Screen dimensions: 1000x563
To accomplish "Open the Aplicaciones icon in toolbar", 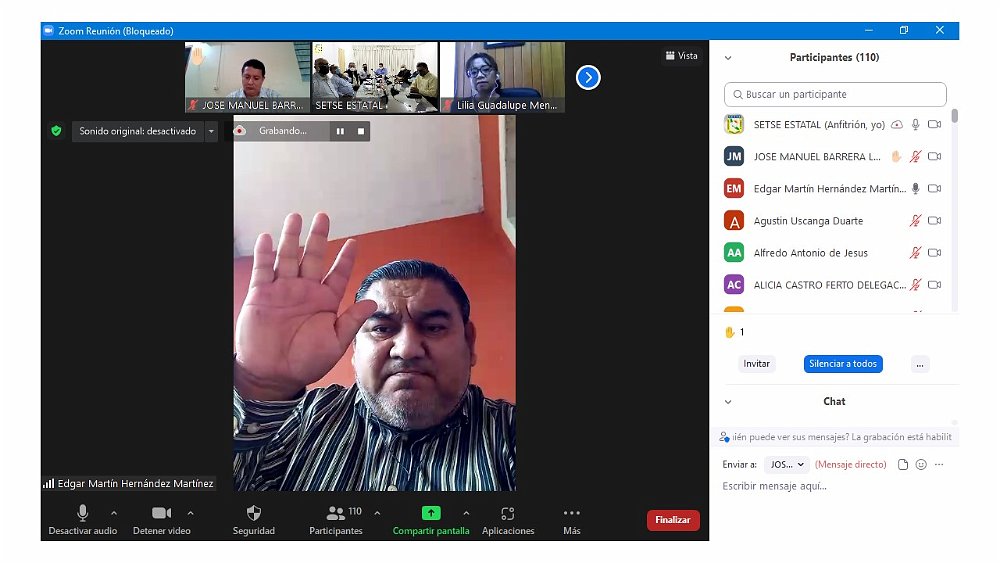I will (508, 513).
